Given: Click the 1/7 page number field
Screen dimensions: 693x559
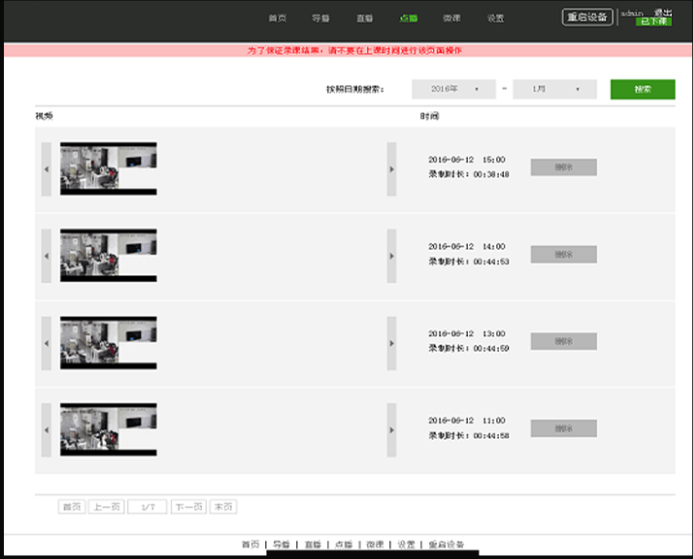Looking at the screenshot, I should (x=148, y=507).
